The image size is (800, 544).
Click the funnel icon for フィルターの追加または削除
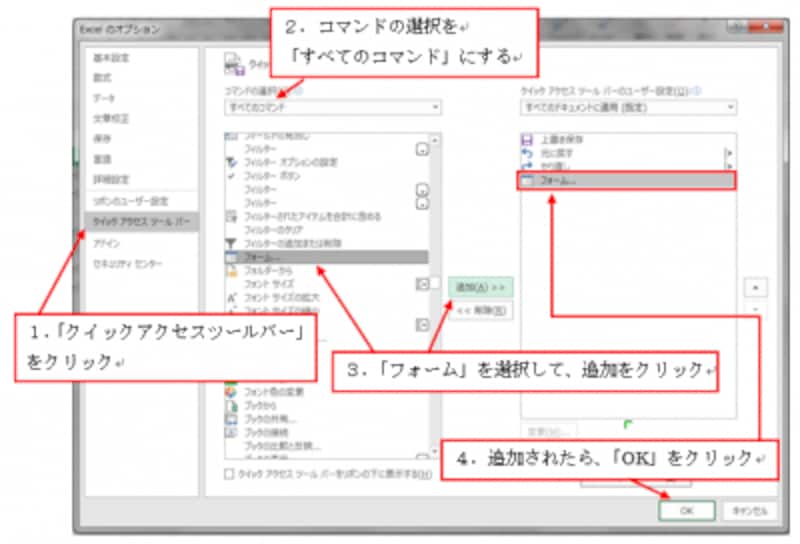[231, 243]
